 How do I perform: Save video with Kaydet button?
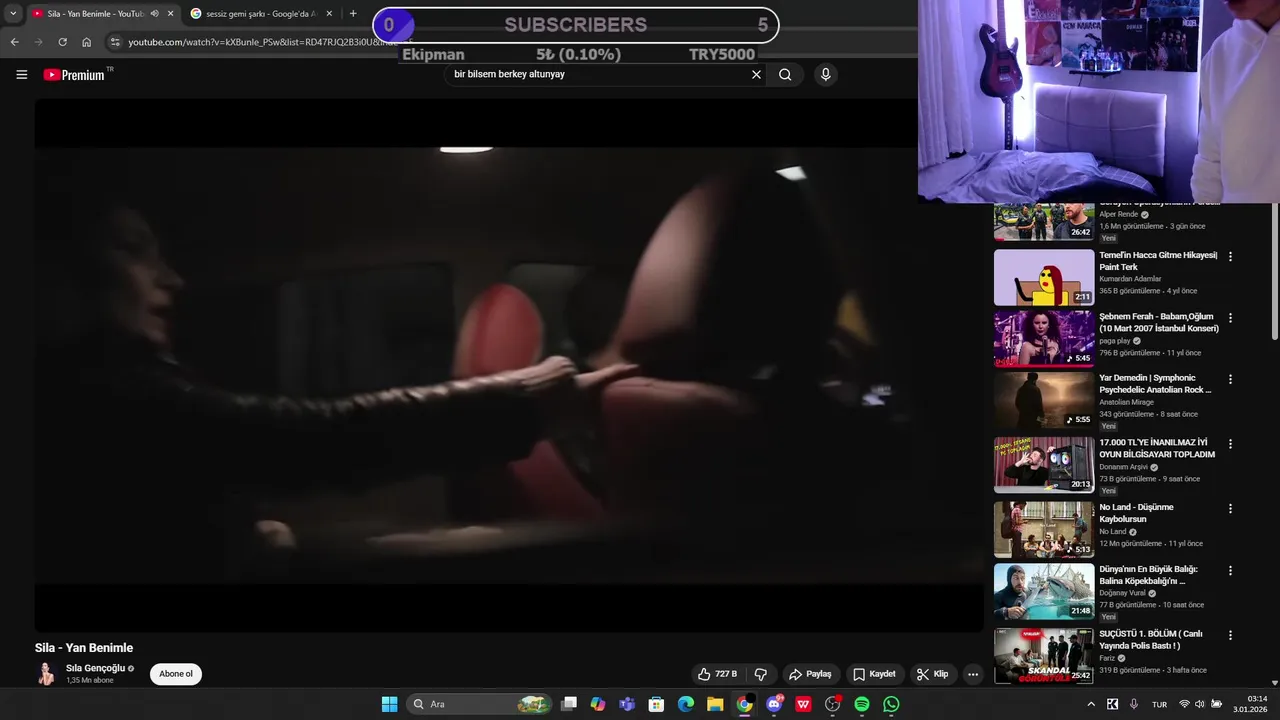(x=874, y=674)
